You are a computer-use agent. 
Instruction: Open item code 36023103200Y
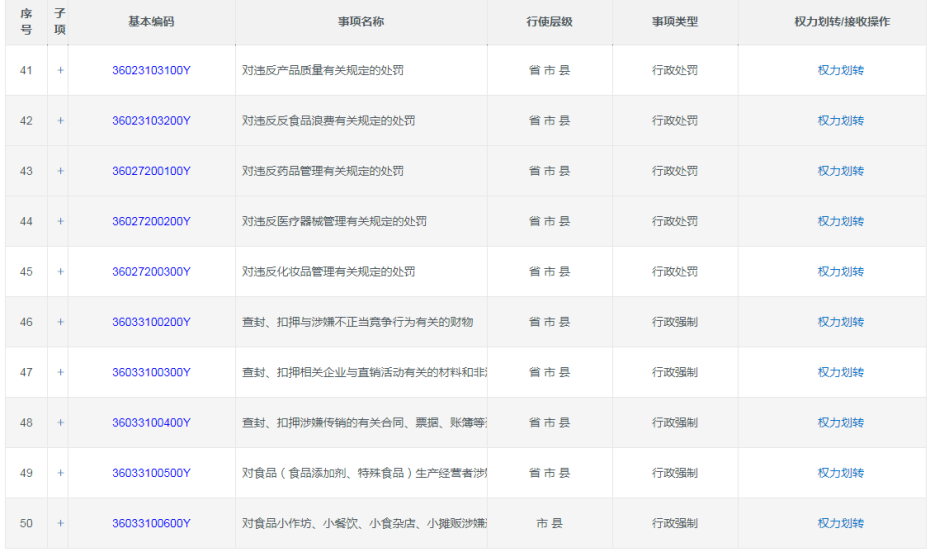point(151,121)
